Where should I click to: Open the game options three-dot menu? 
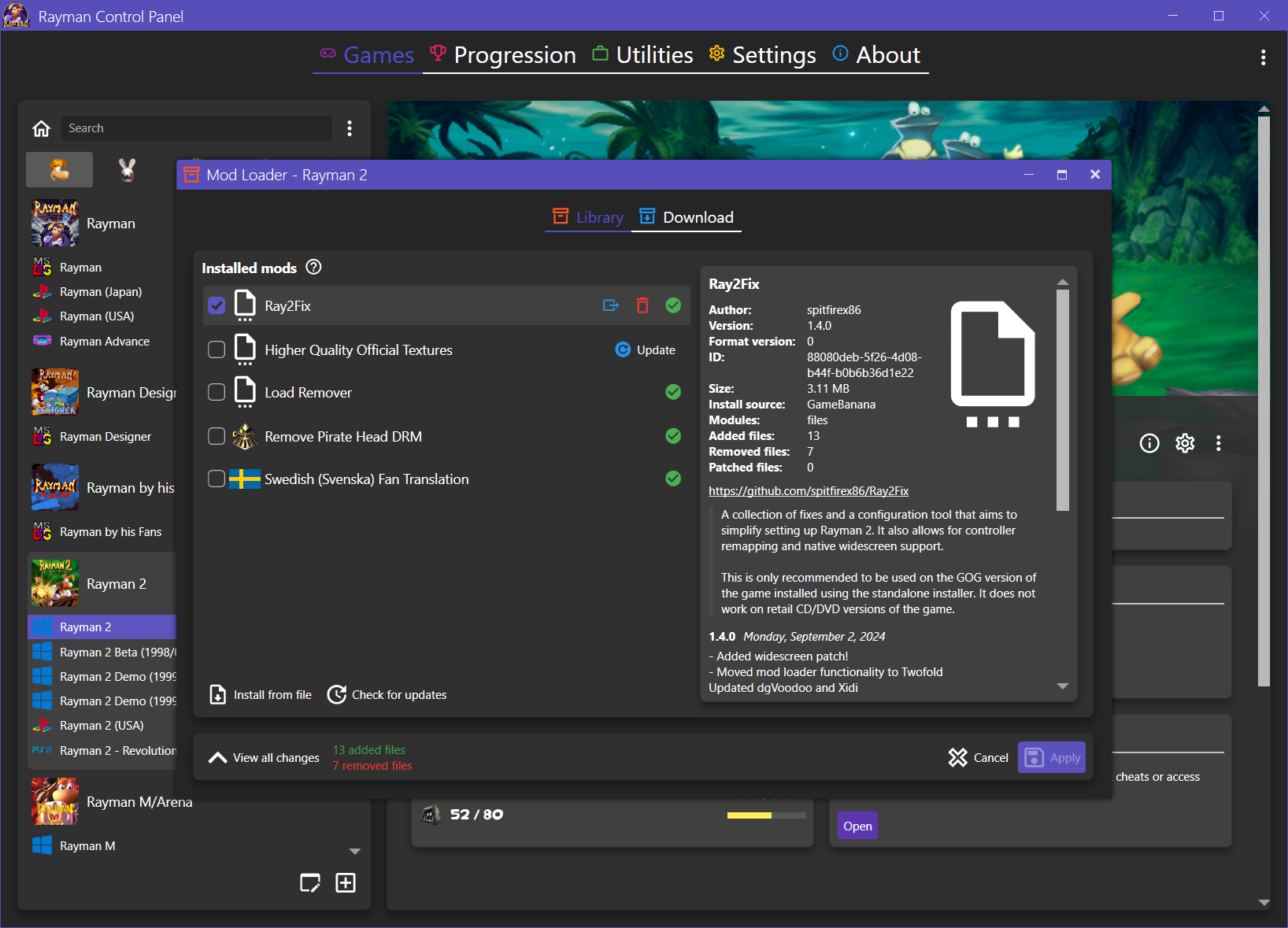[x=1219, y=444]
